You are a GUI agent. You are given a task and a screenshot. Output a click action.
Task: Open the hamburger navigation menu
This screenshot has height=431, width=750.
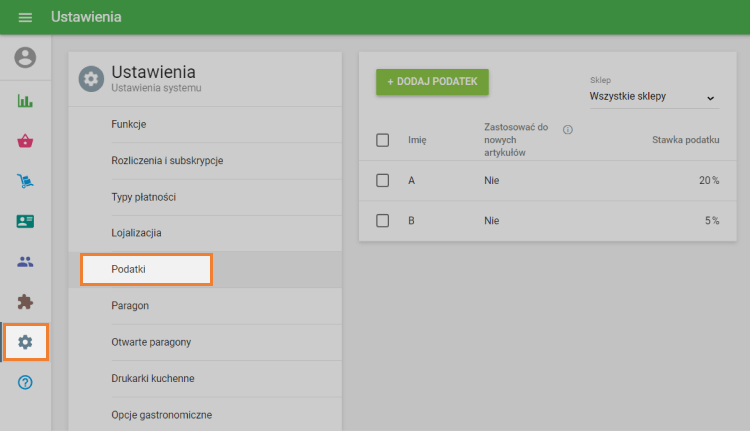pyautogui.click(x=25, y=18)
